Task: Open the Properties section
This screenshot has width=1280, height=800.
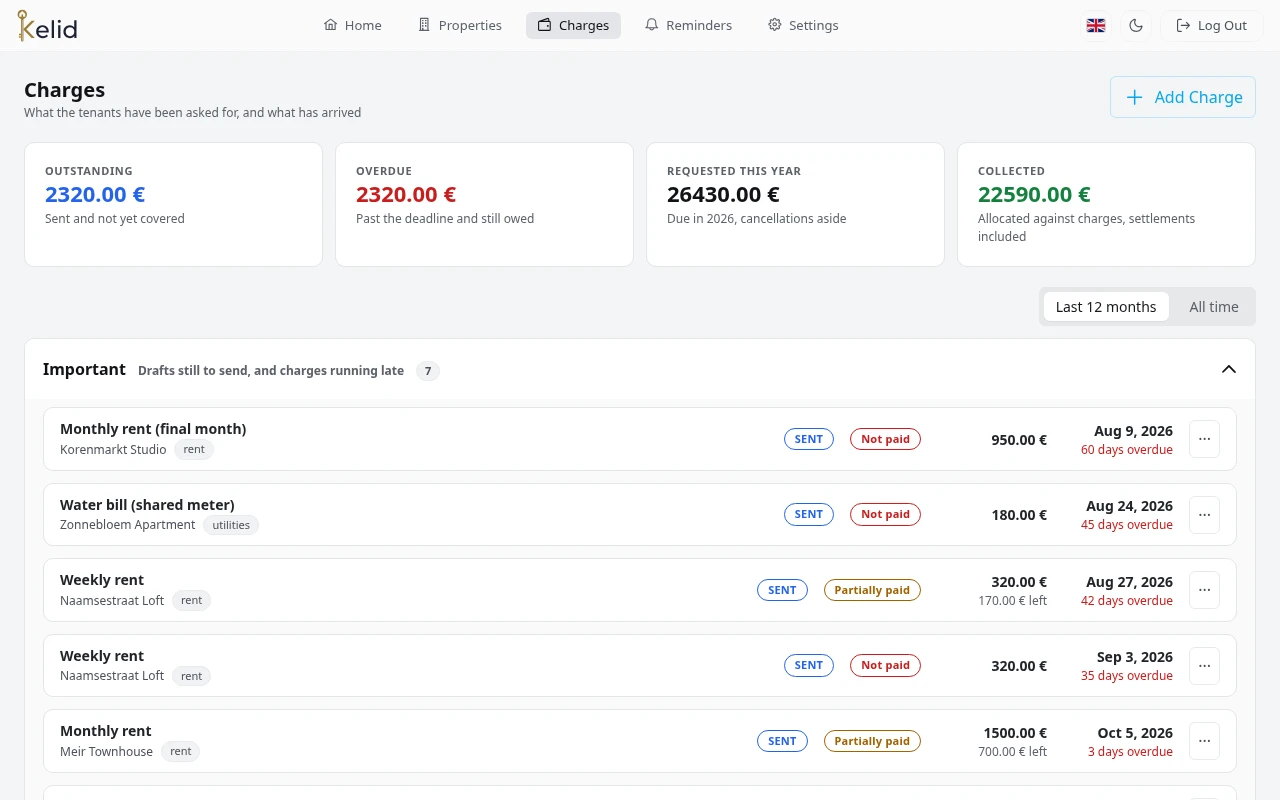Action: pos(460,25)
